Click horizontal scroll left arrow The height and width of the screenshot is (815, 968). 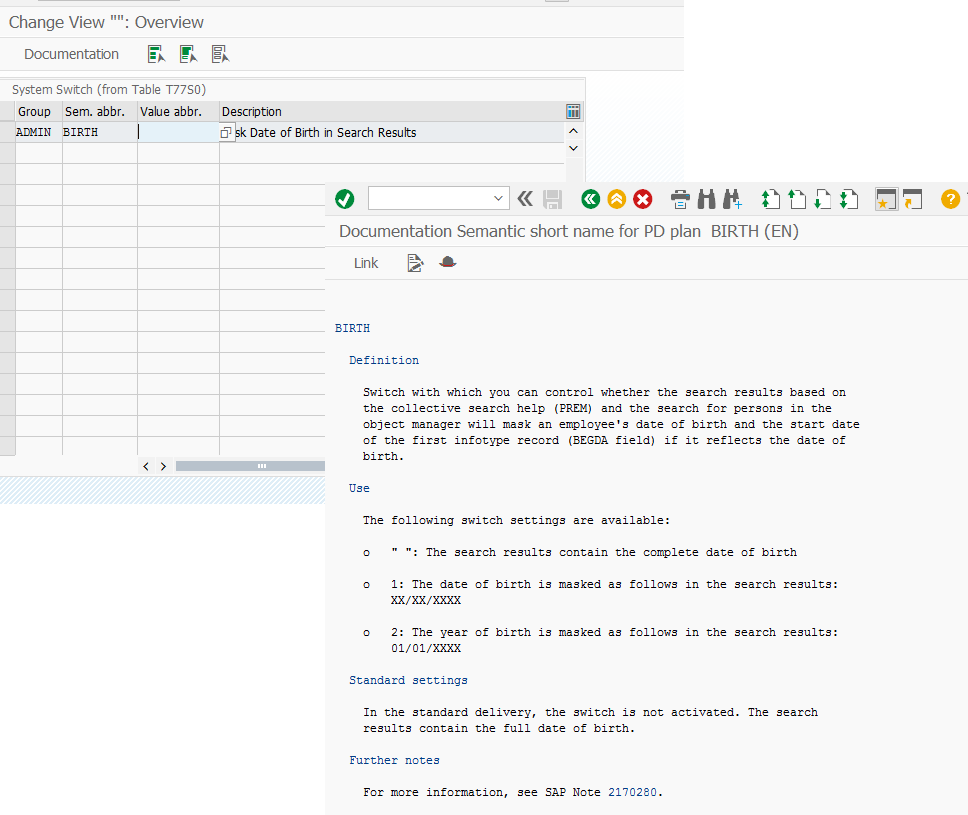146,466
